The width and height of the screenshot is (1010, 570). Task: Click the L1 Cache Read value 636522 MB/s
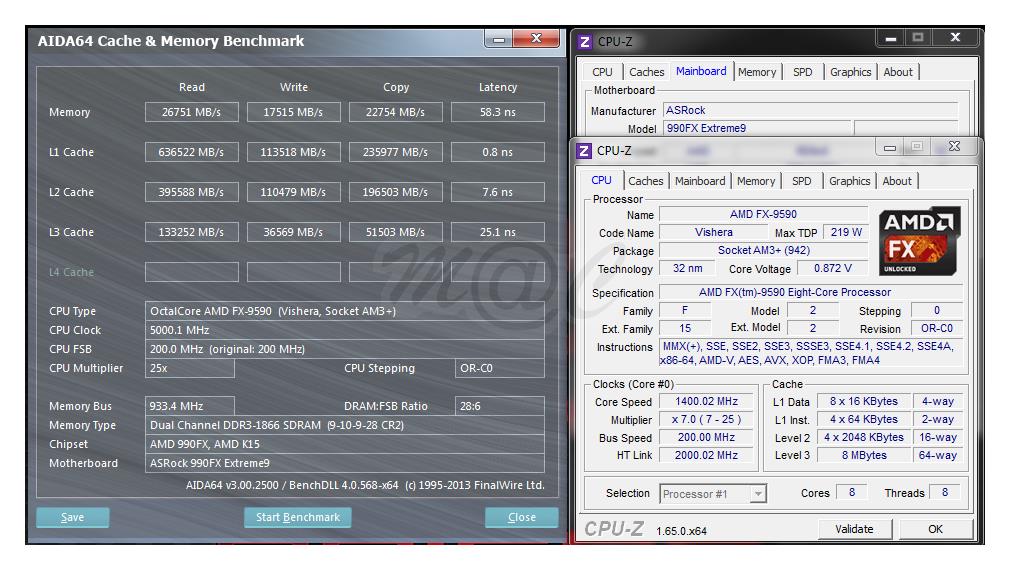(191, 152)
